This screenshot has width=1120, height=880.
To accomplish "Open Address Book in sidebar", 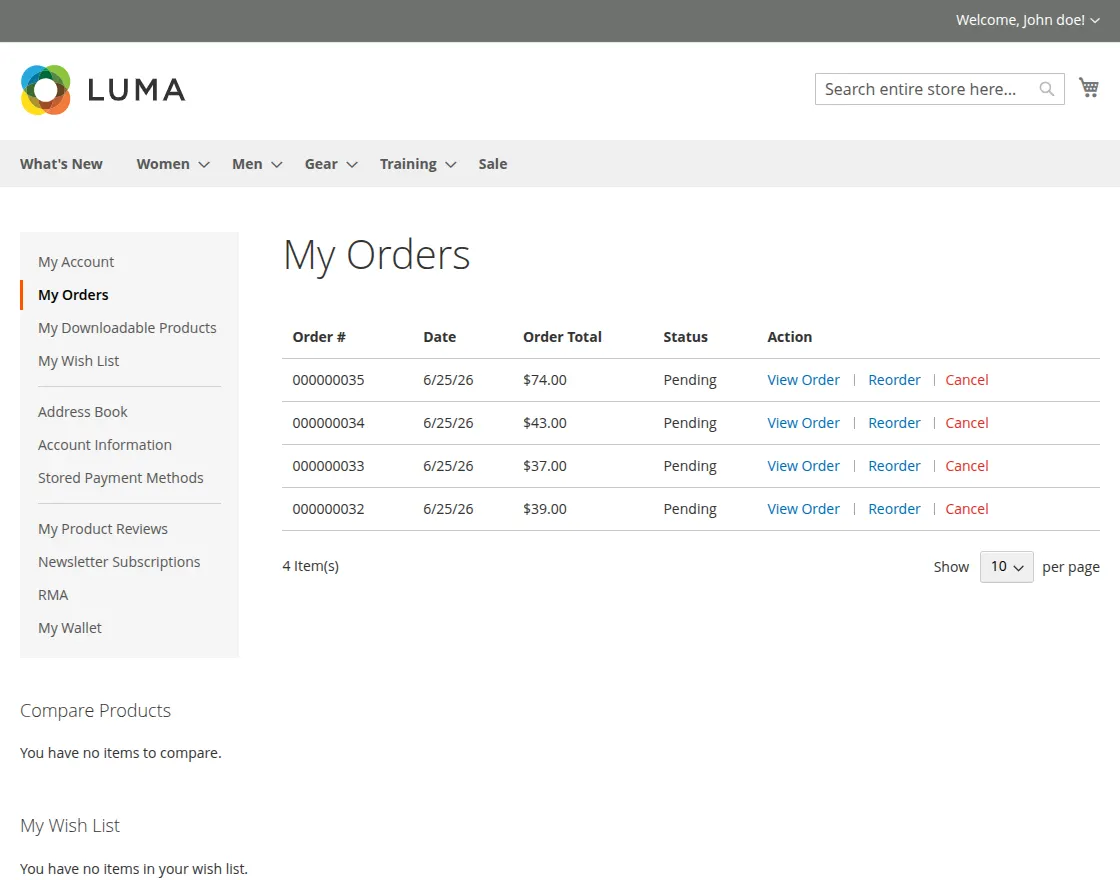I will 83,412.
